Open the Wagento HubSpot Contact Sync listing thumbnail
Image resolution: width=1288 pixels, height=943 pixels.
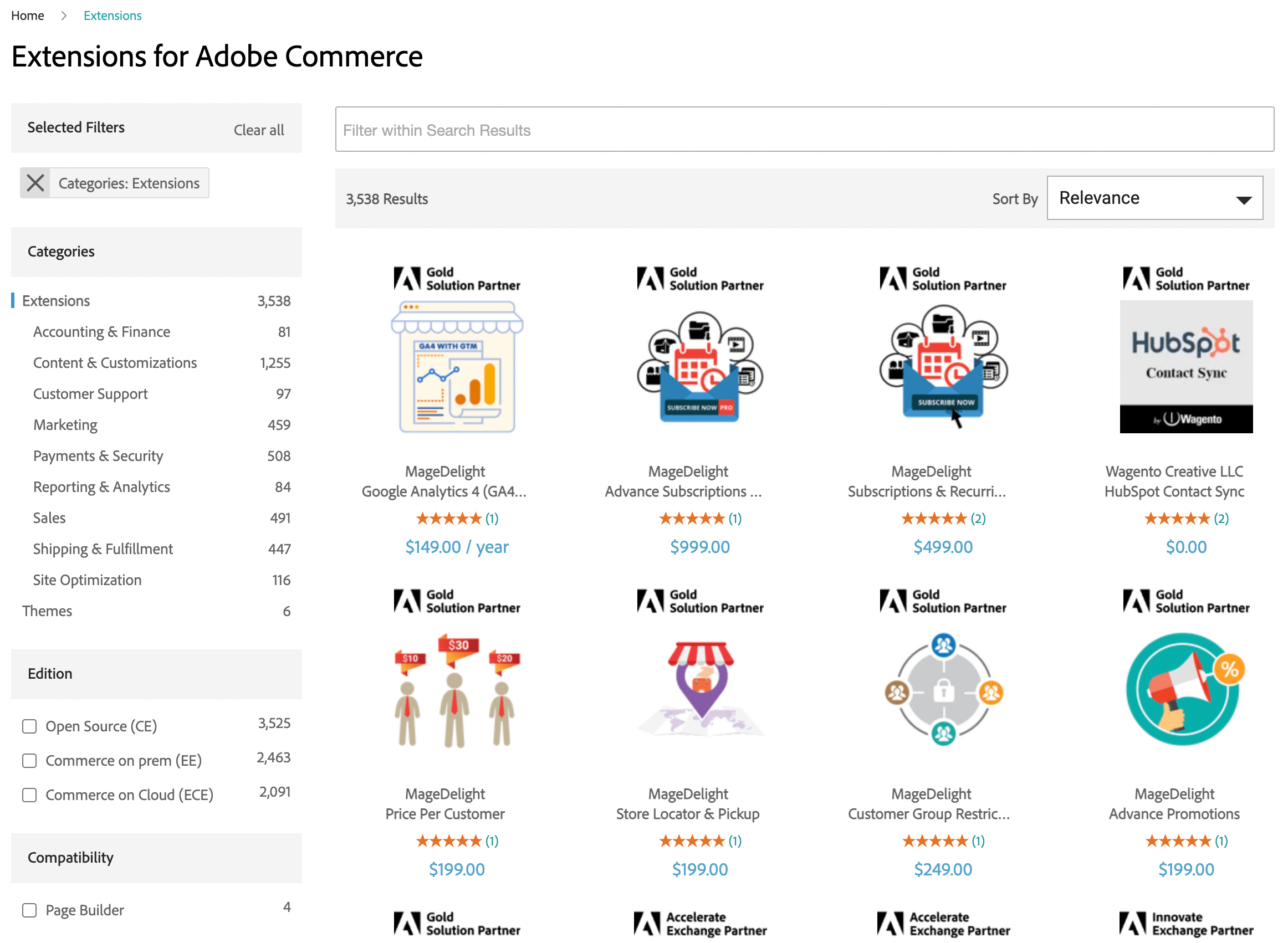[1186, 366]
